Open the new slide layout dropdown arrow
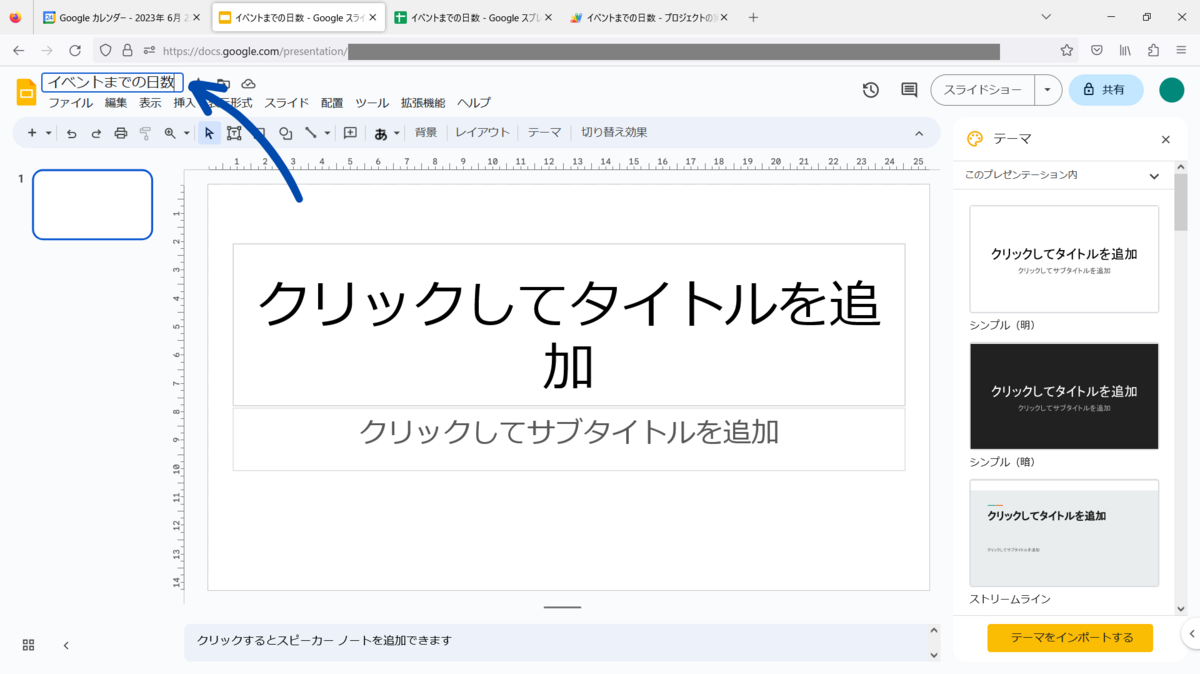The height and width of the screenshot is (674, 1200). pos(48,133)
